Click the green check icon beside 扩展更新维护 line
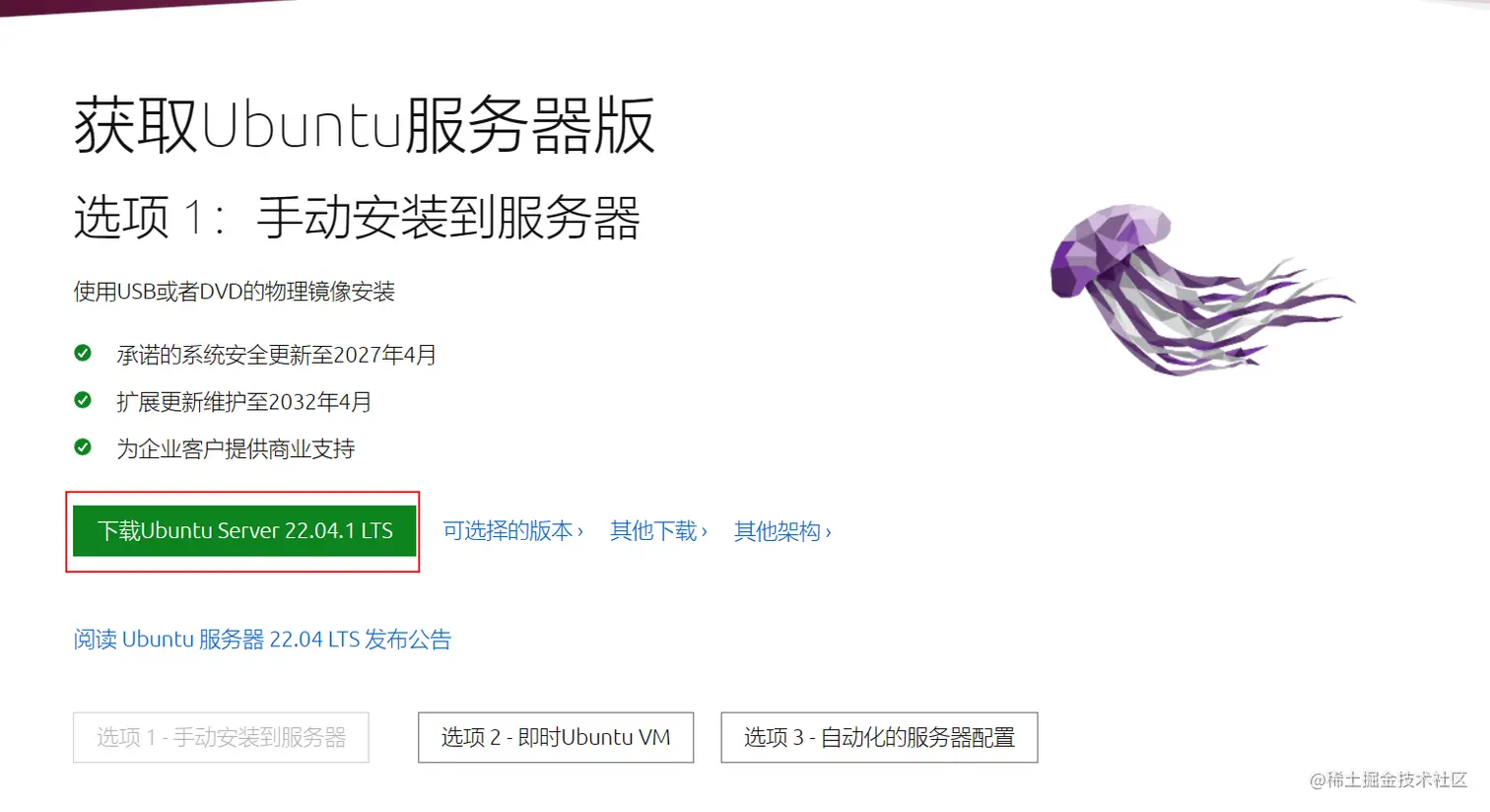The width and height of the screenshot is (1490, 812). pos(83,400)
